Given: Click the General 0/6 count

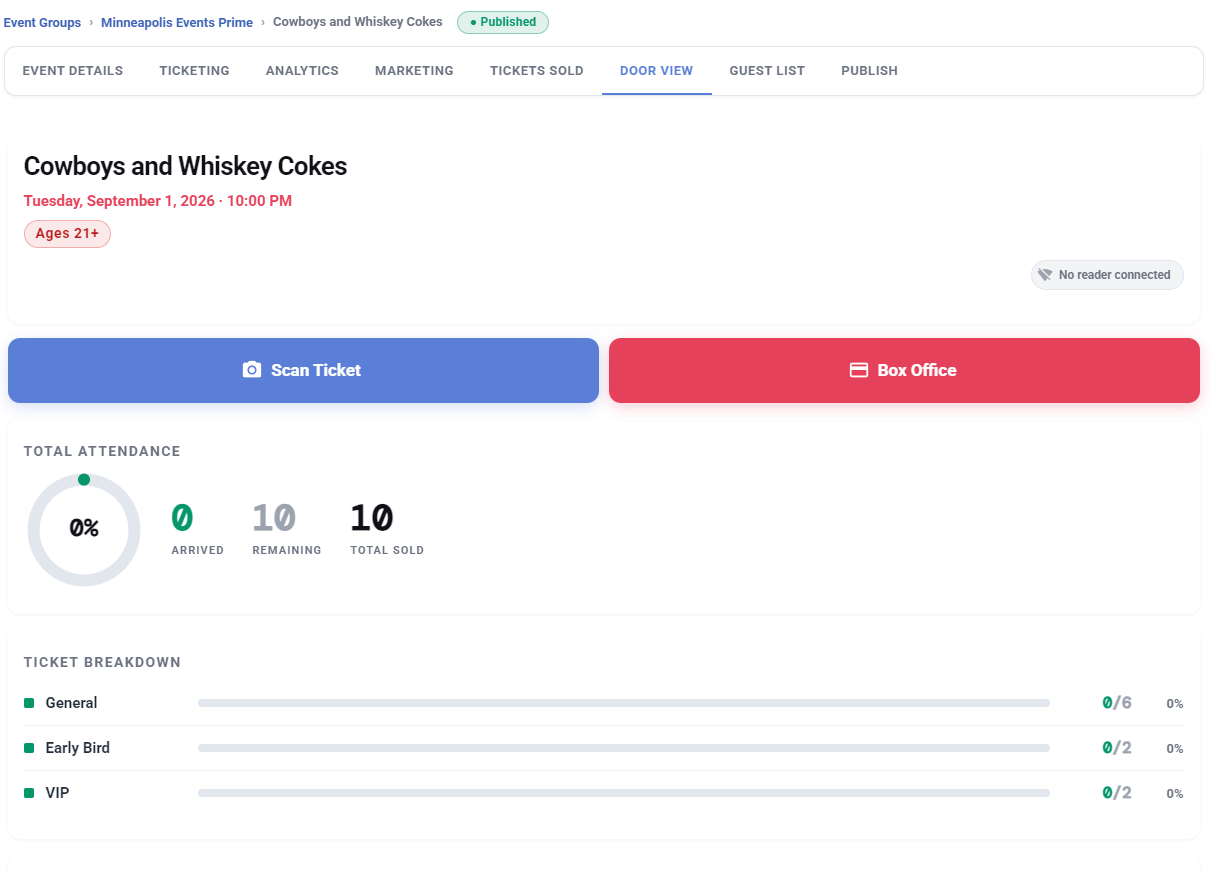Looking at the screenshot, I should click(1117, 703).
